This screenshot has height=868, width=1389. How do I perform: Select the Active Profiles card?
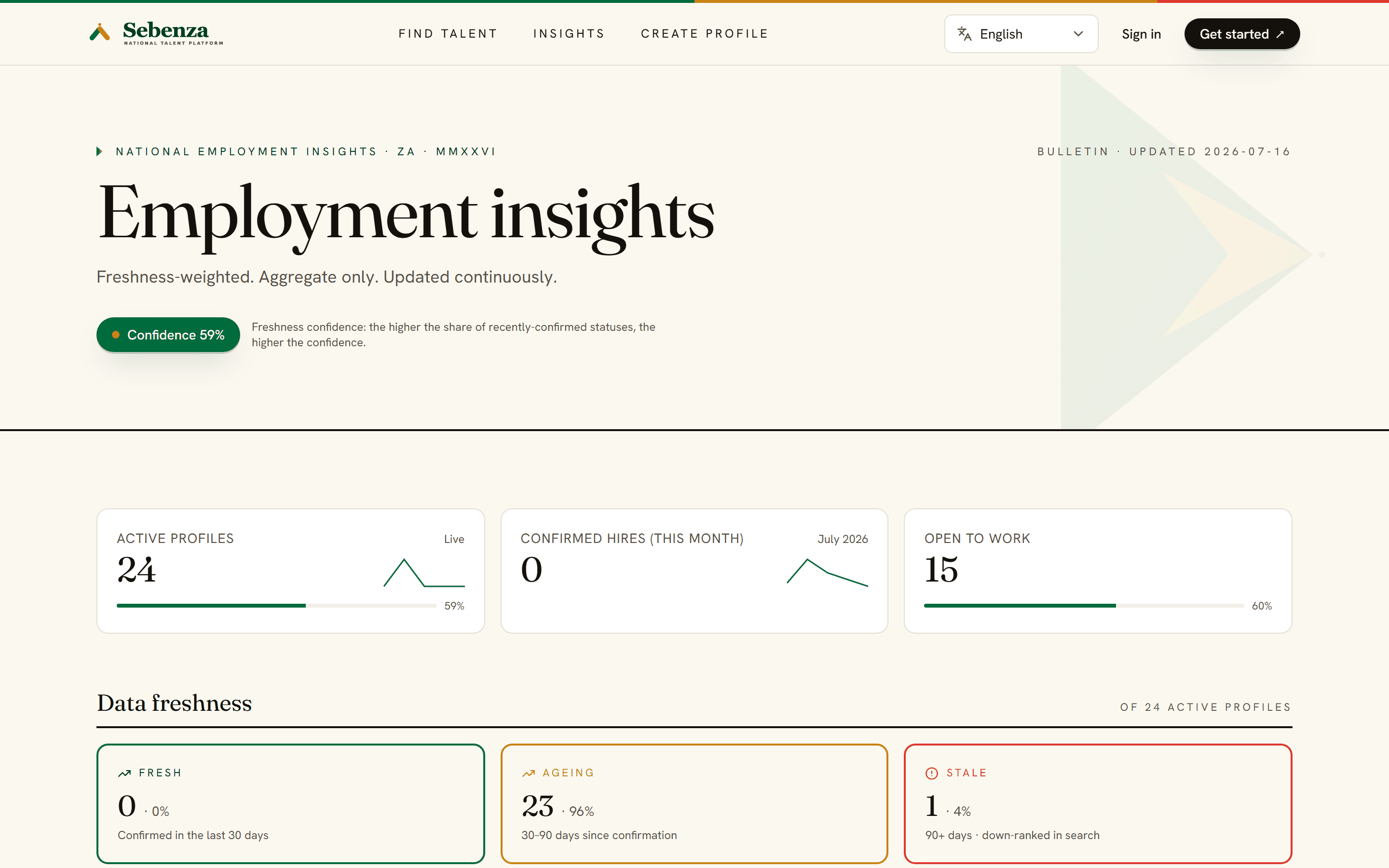(290, 570)
